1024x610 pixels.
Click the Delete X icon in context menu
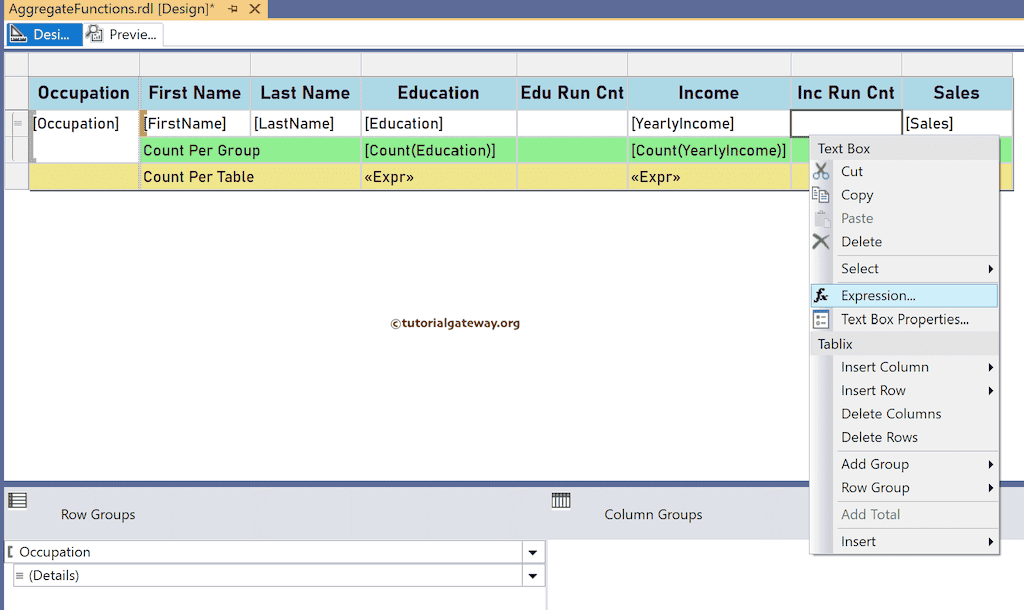click(x=821, y=242)
